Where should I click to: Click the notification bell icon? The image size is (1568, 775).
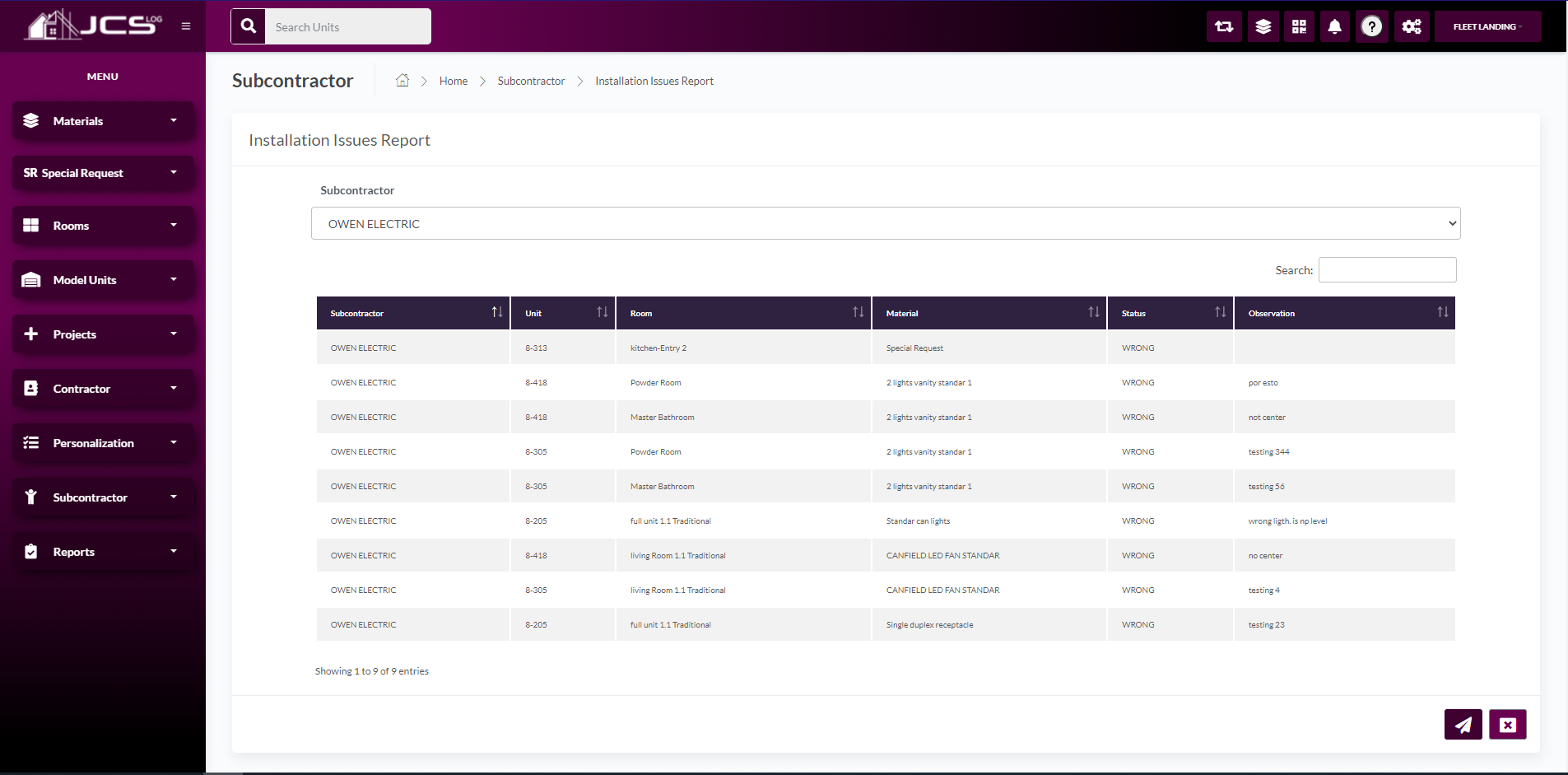[x=1334, y=27]
